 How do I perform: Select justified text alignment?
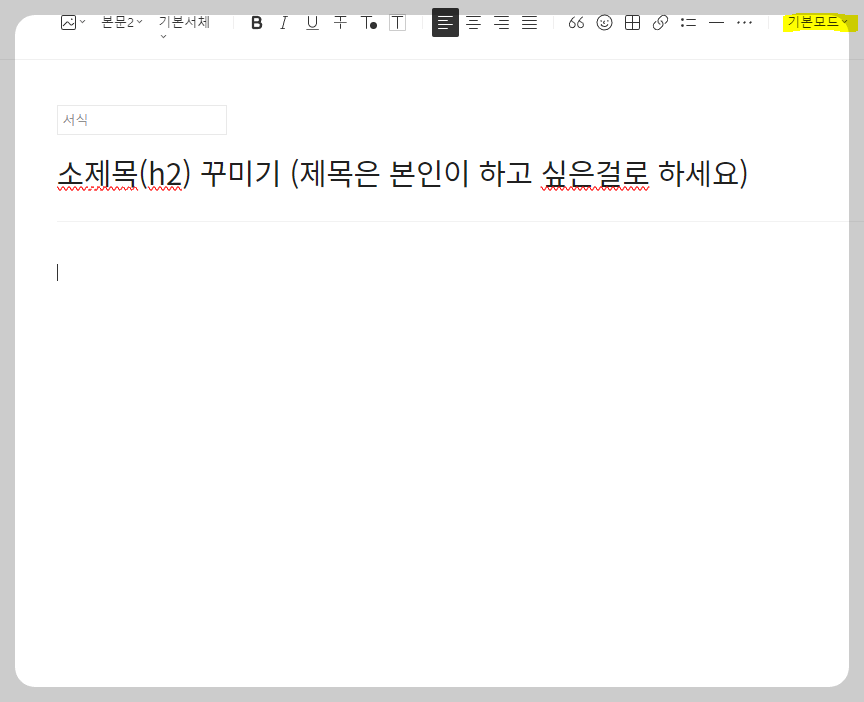tap(529, 22)
